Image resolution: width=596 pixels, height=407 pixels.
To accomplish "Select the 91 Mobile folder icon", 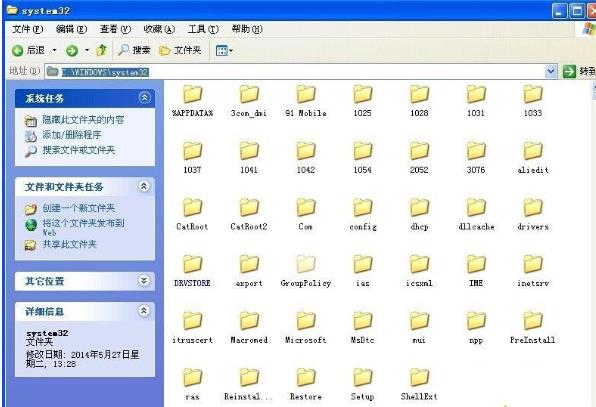I will pos(306,94).
